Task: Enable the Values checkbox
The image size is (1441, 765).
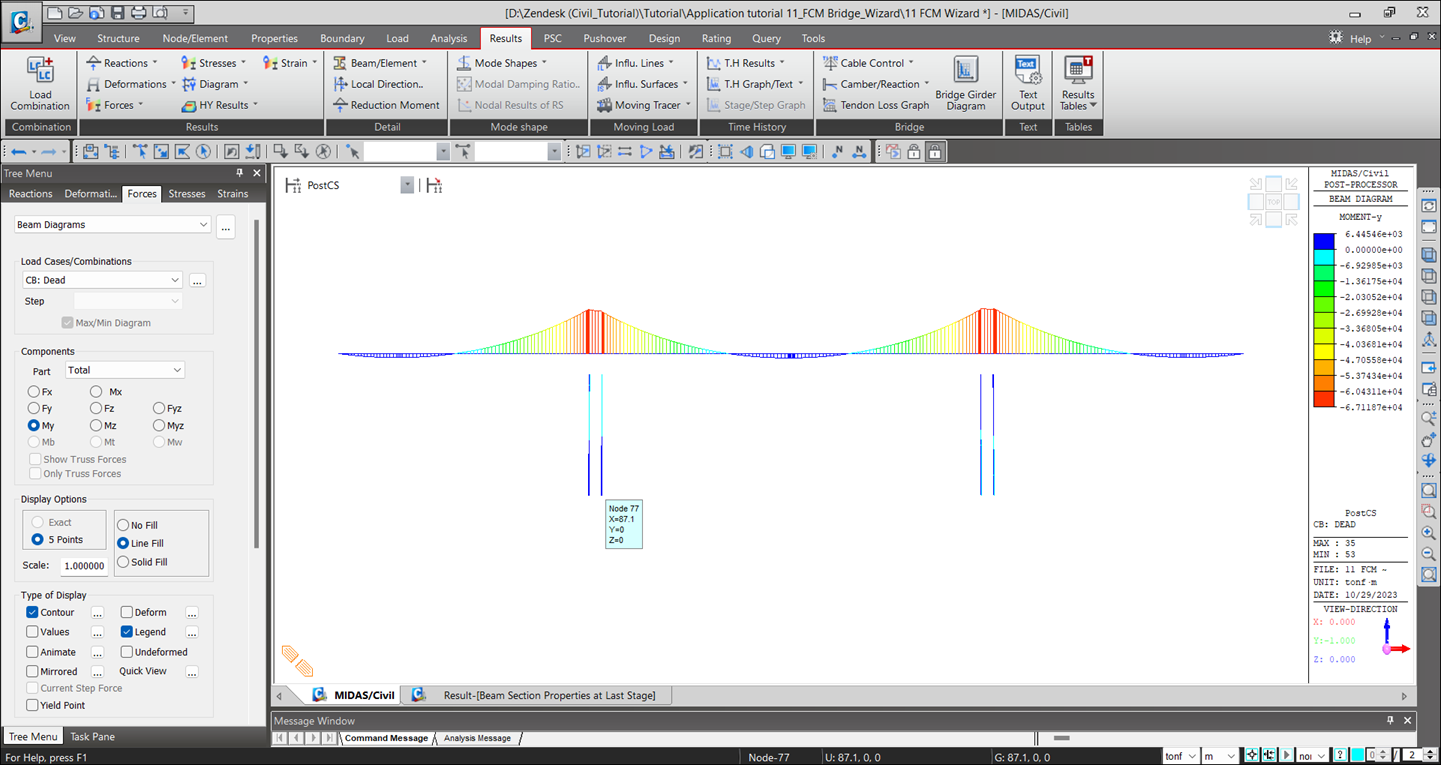Action: tap(33, 632)
